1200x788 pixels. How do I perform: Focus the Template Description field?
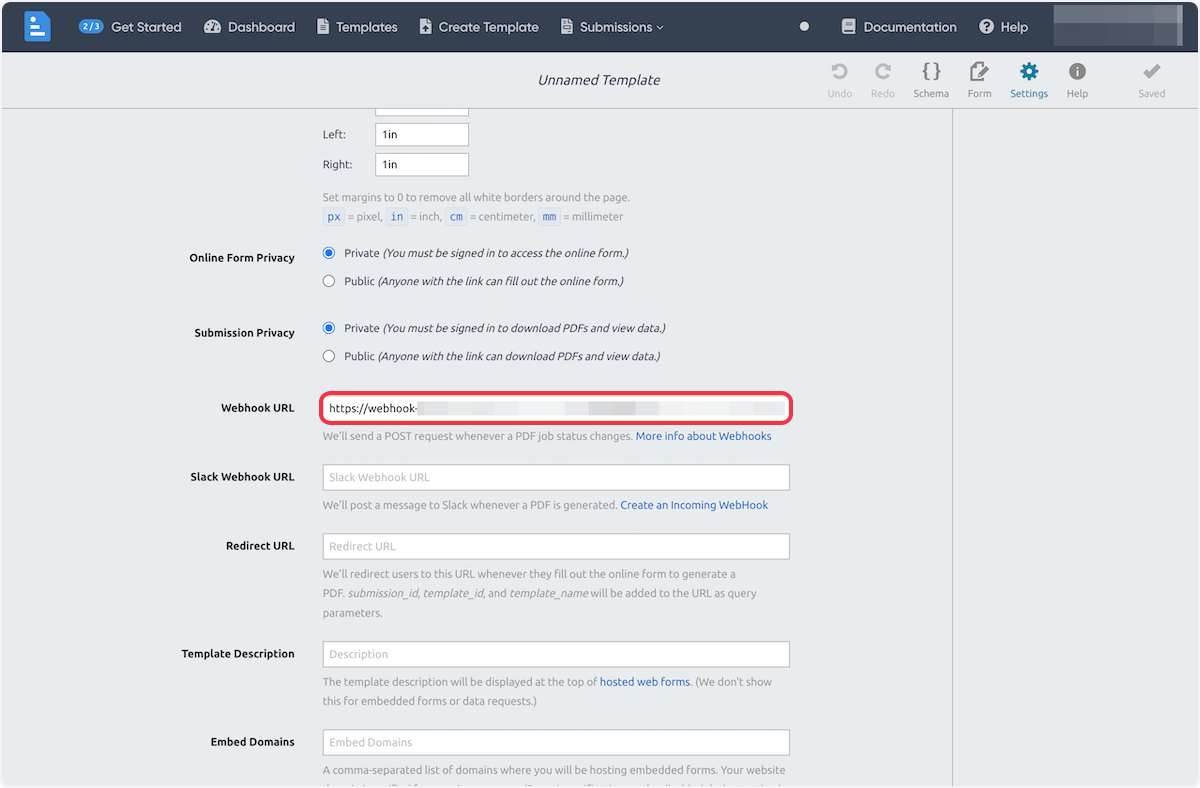556,654
